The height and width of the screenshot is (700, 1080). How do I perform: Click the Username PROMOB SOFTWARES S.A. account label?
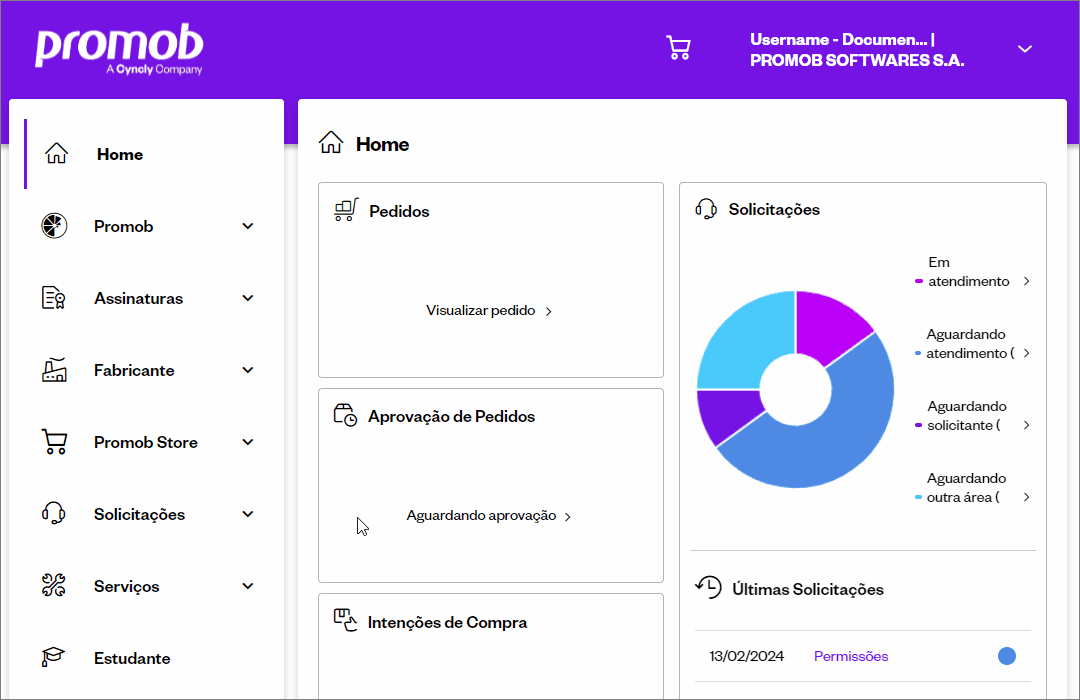(857, 50)
